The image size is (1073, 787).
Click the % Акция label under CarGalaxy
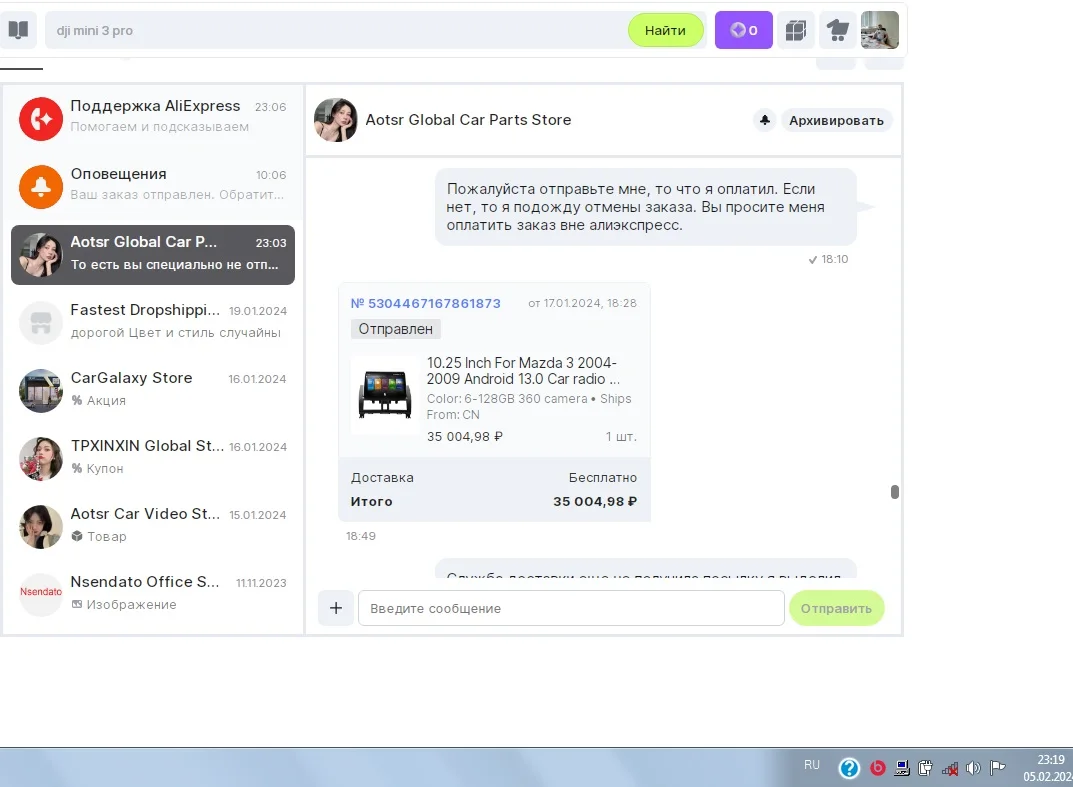point(99,400)
